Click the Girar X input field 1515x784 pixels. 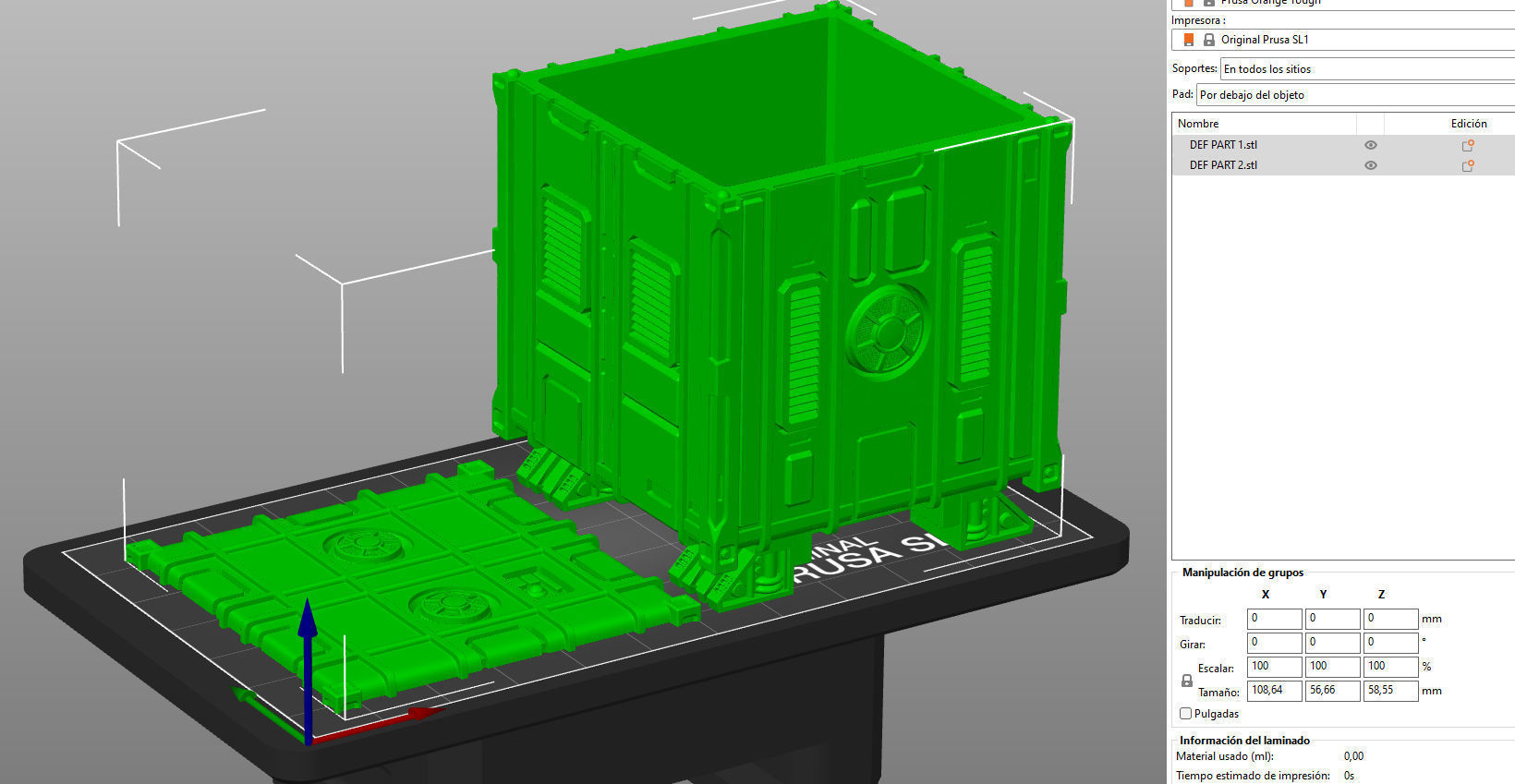click(1274, 643)
